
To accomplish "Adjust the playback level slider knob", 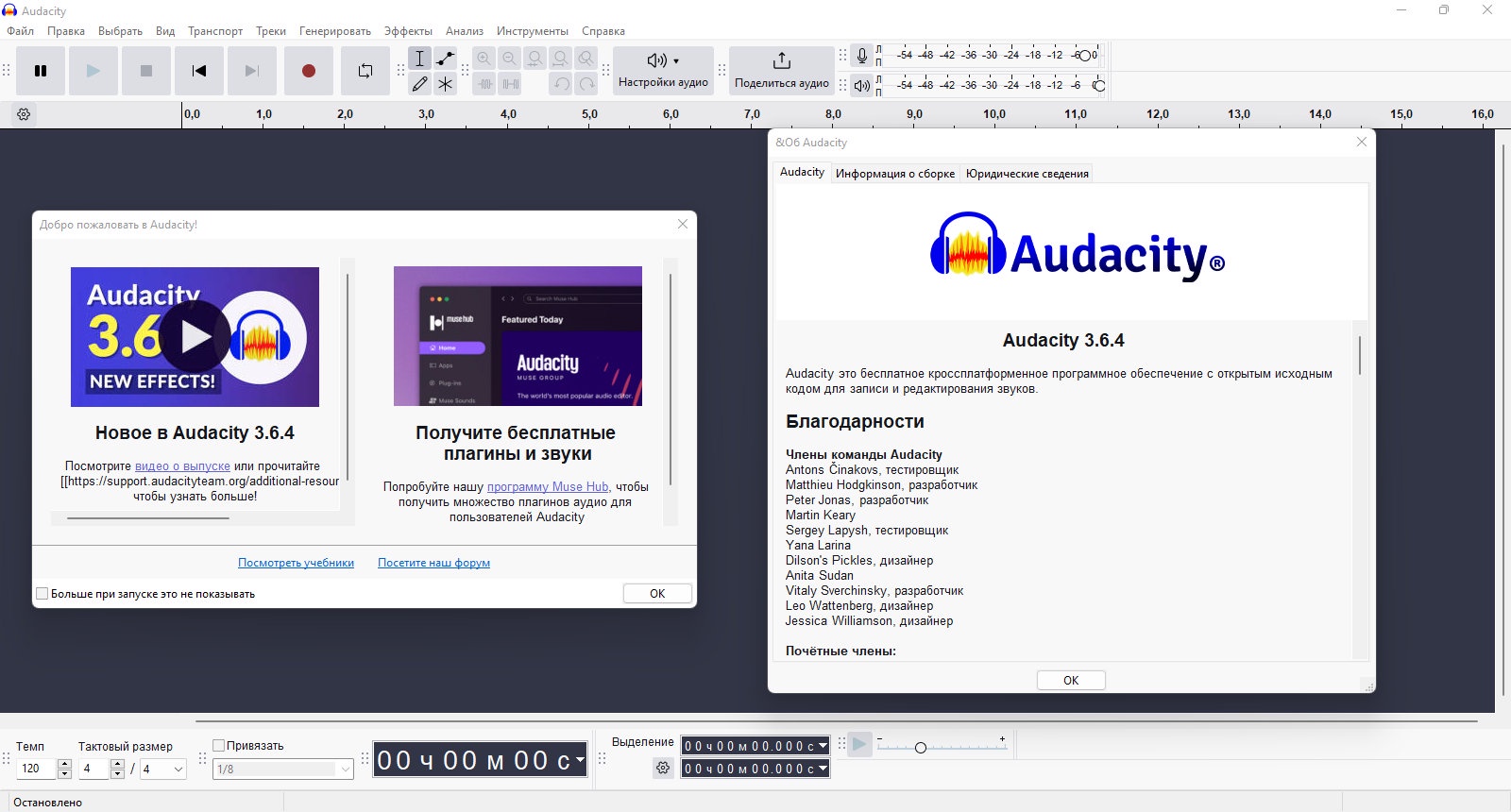I will (x=1098, y=86).
